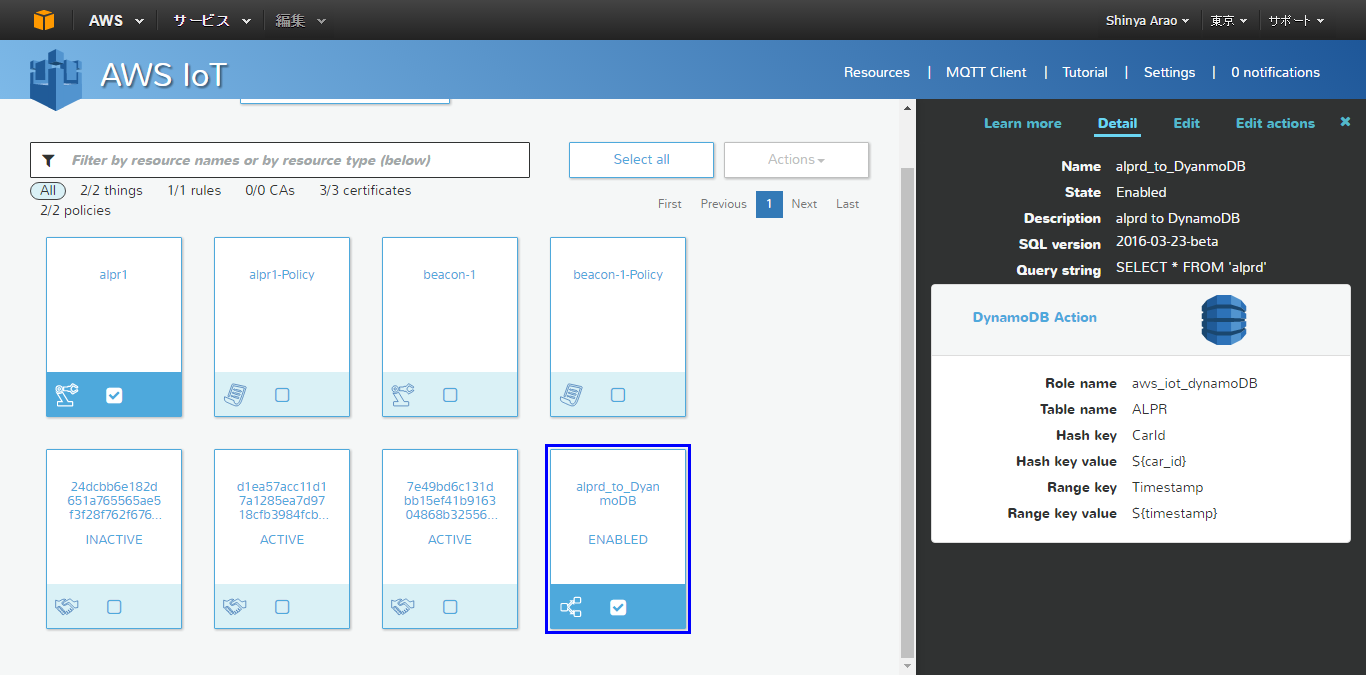Click the robot arm icon on beacon-1 card
Screen dimensions: 1366x675
tap(402, 395)
